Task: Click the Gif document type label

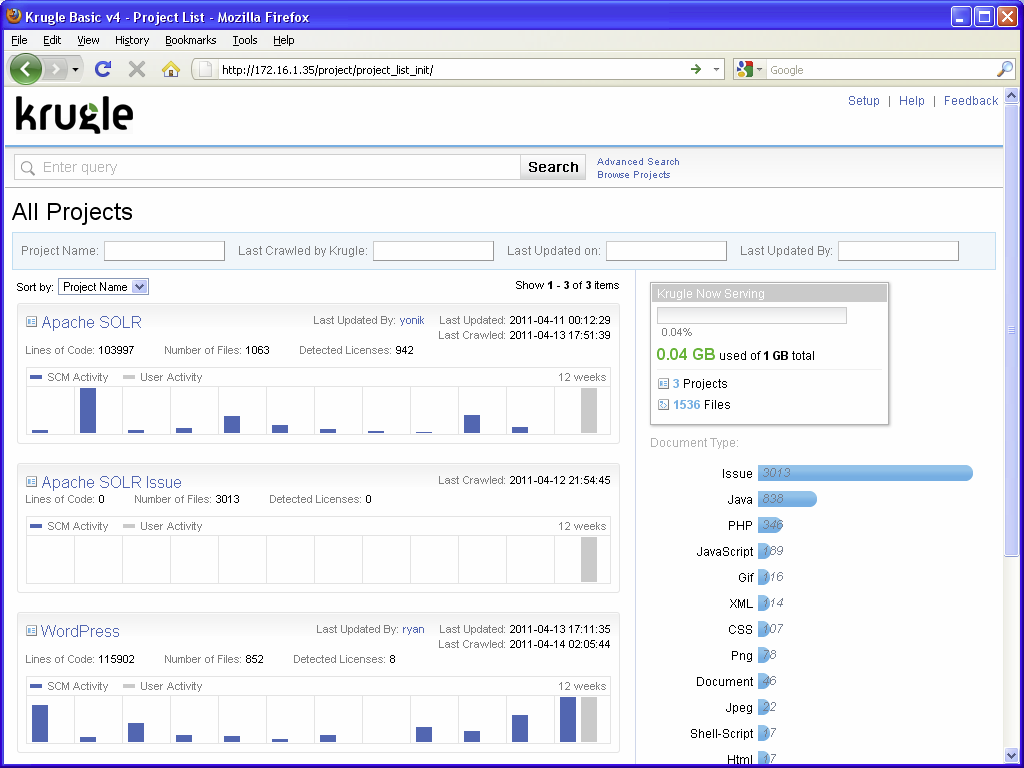Action: (x=745, y=577)
